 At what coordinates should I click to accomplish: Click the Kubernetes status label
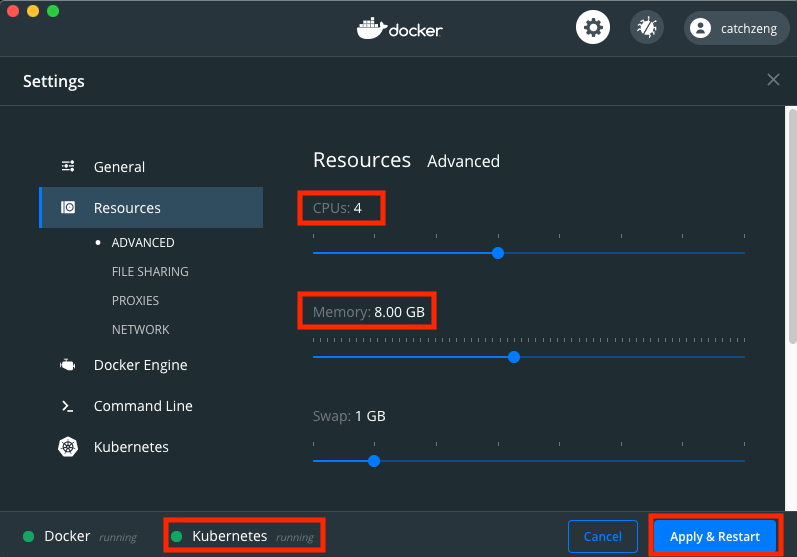pyautogui.click(x=230, y=536)
